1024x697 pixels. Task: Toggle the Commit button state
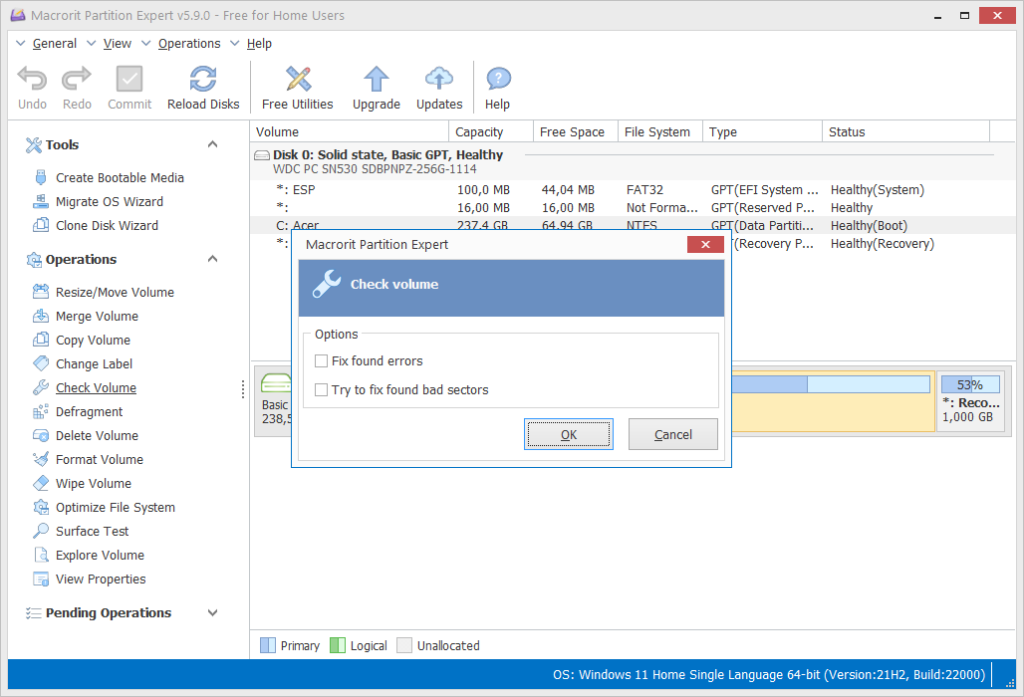point(128,86)
